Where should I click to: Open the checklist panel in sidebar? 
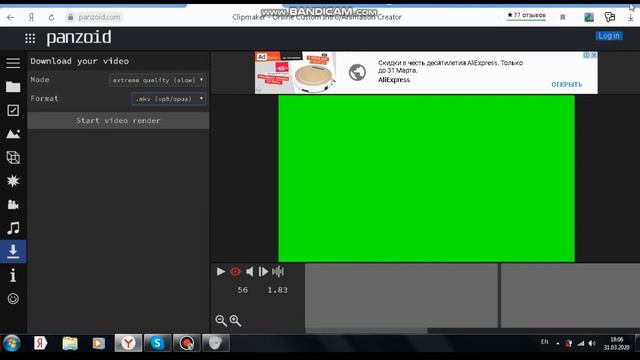click(13, 110)
